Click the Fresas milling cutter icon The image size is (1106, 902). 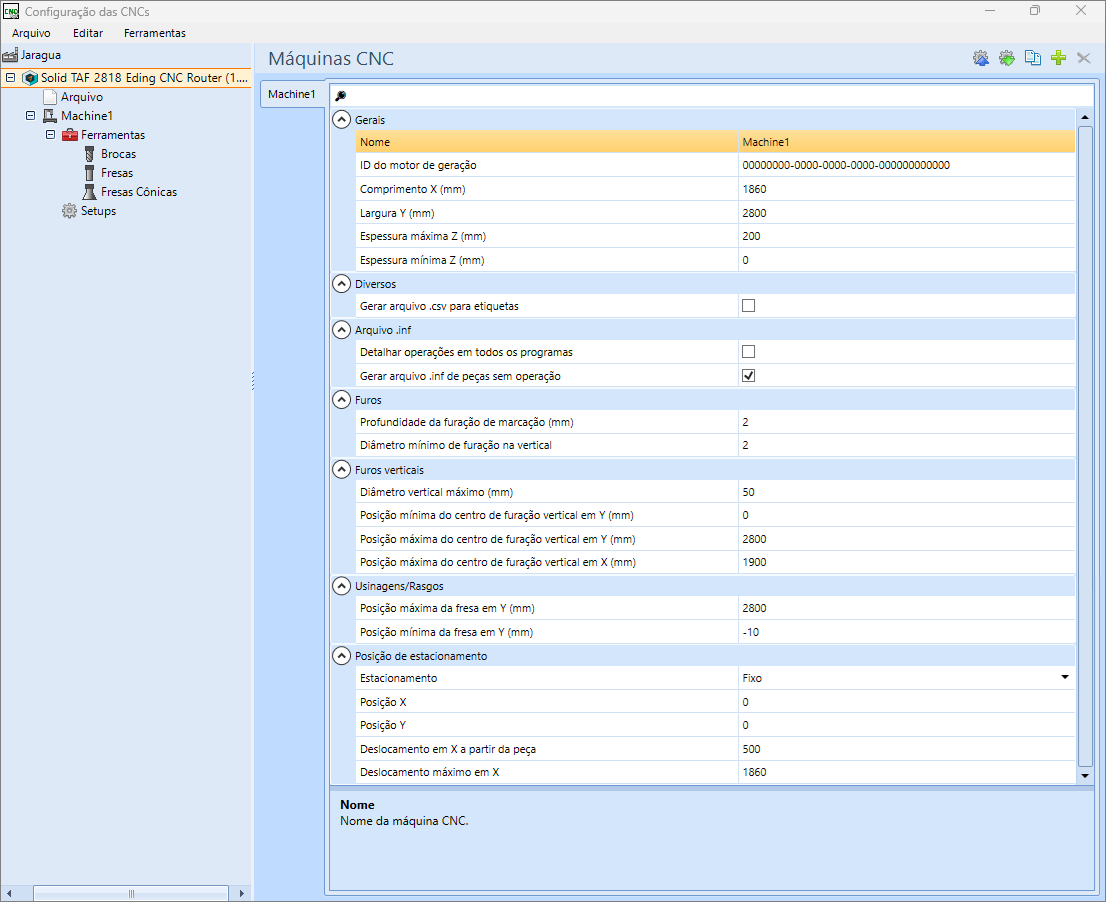pos(90,173)
